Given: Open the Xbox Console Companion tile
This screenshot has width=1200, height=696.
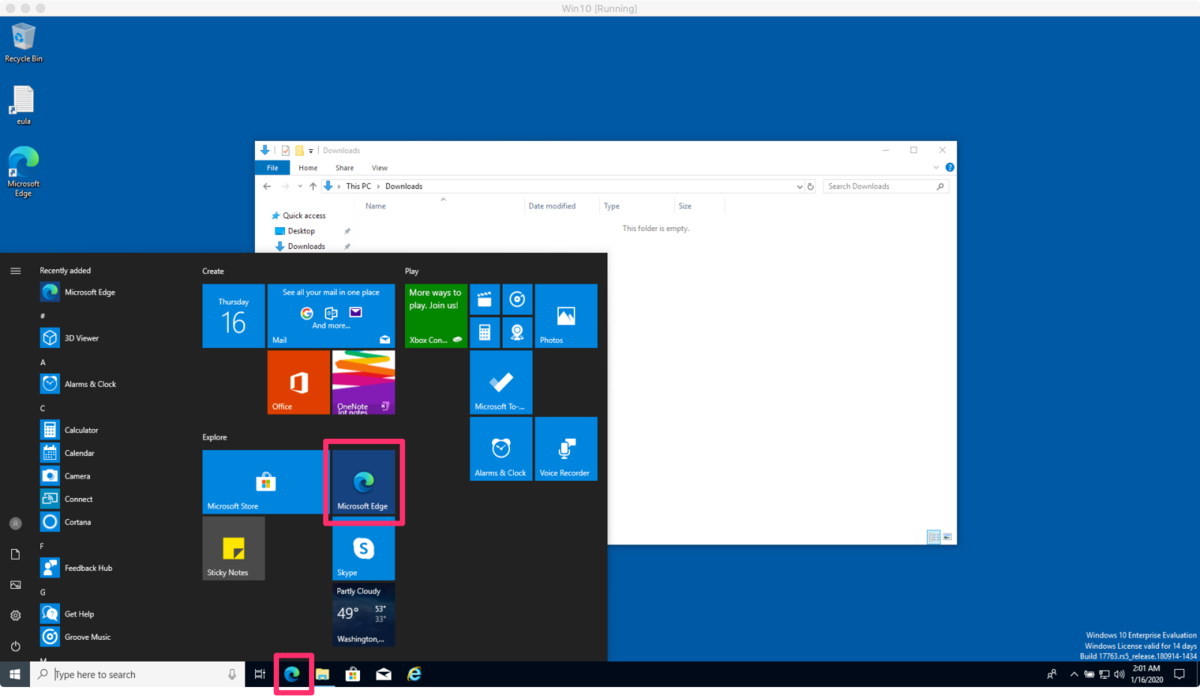Looking at the screenshot, I should click(436, 316).
